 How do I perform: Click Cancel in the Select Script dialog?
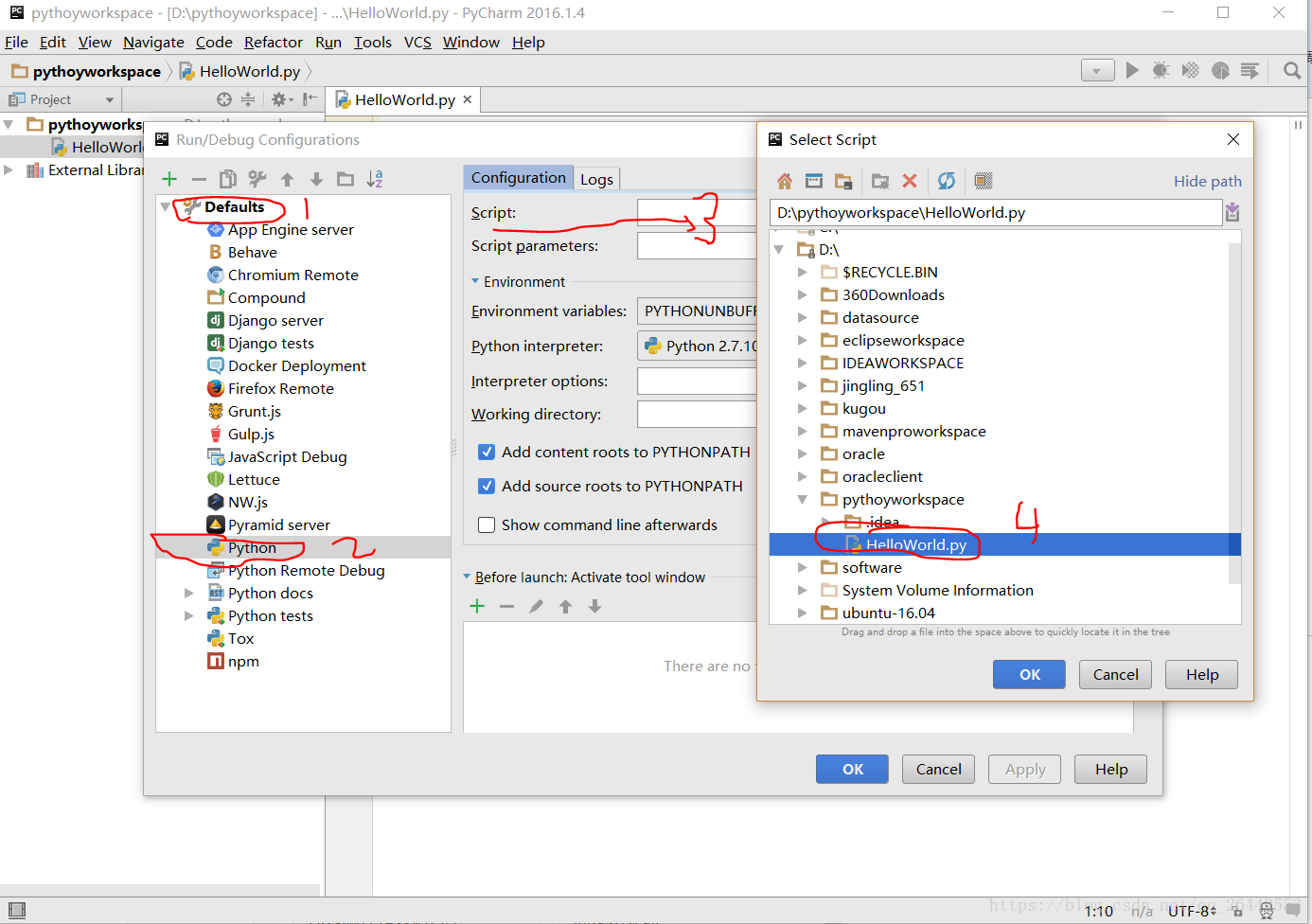[x=1116, y=675]
